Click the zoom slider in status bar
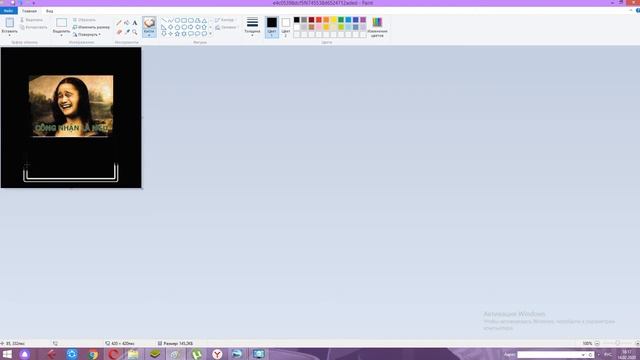The width and height of the screenshot is (640, 360). [x=617, y=343]
